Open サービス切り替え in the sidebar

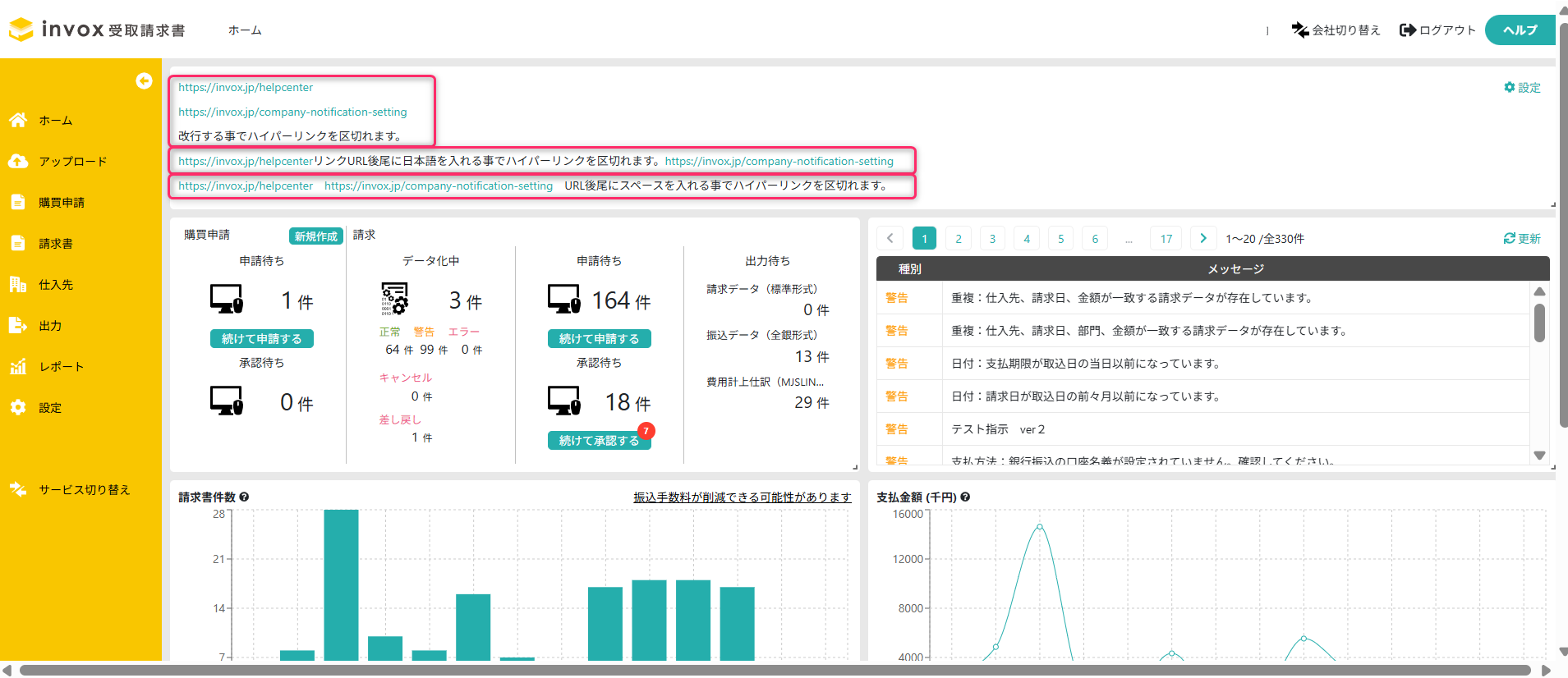[x=84, y=490]
